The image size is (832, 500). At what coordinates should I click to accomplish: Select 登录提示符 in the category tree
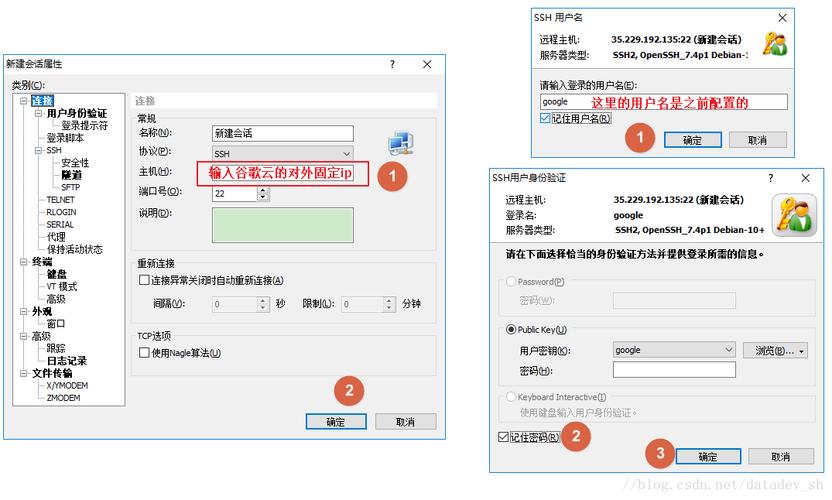click(x=84, y=125)
